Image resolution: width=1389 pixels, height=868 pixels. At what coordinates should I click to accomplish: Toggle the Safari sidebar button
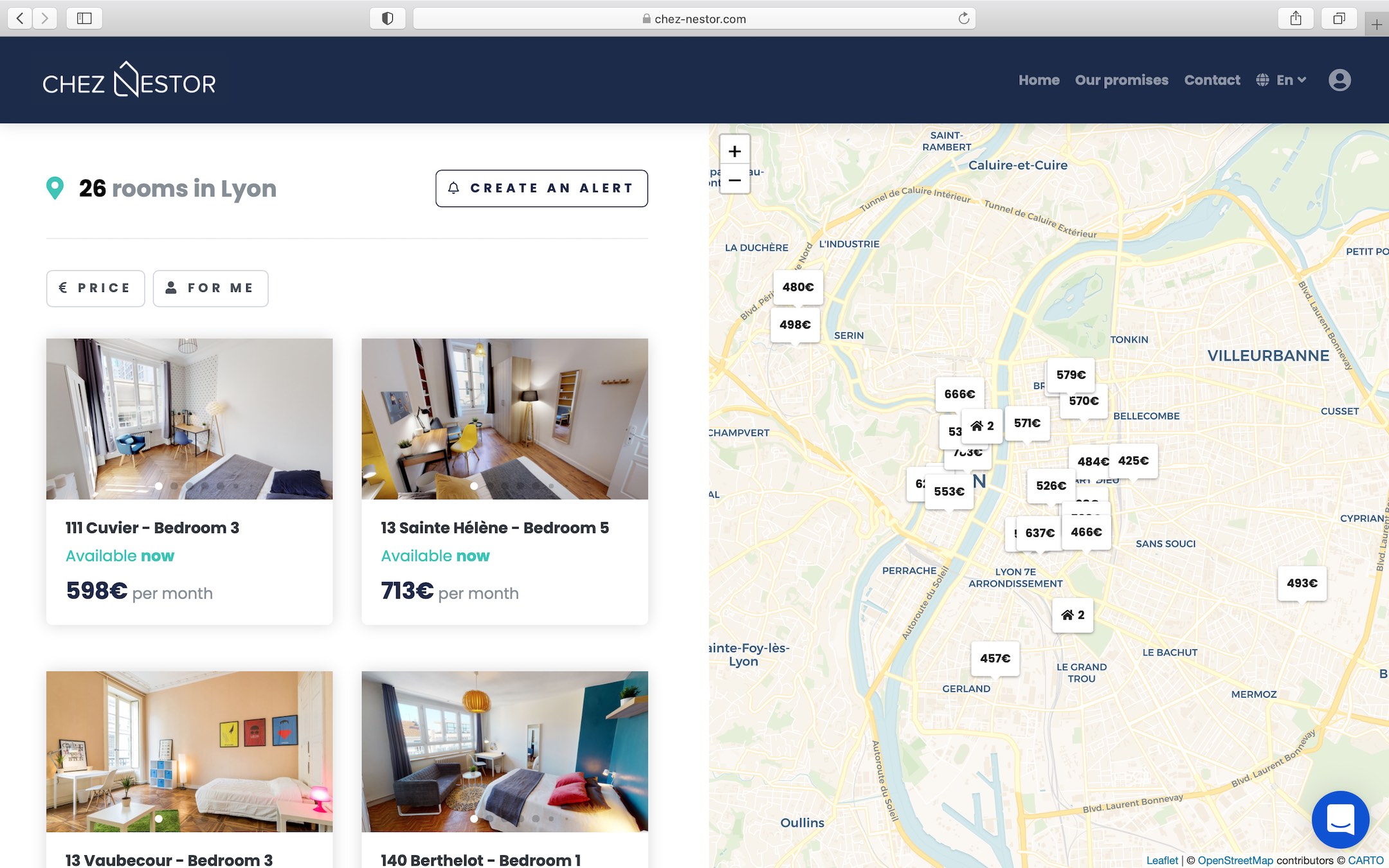pyautogui.click(x=84, y=18)
